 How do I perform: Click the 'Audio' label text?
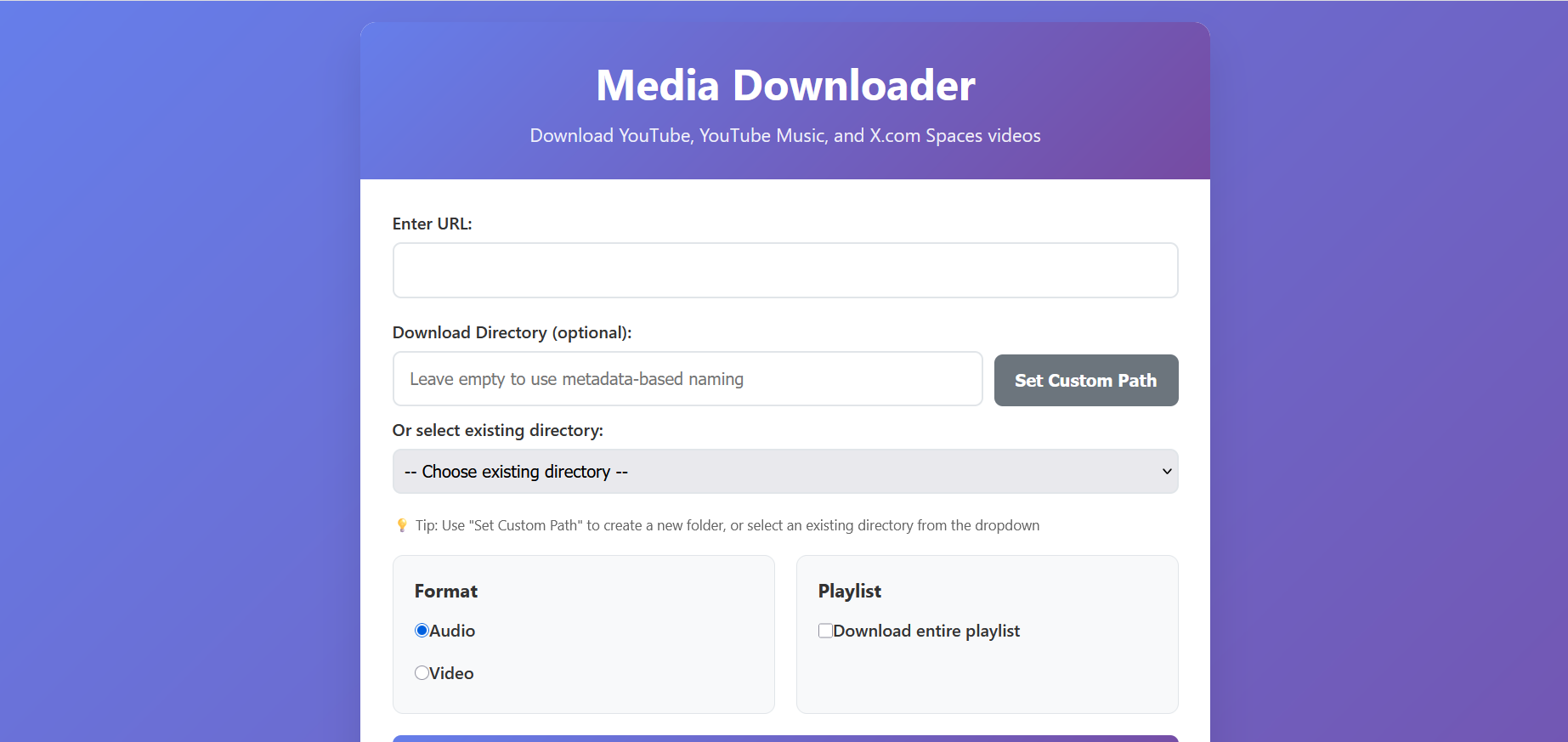pos(452,631)
